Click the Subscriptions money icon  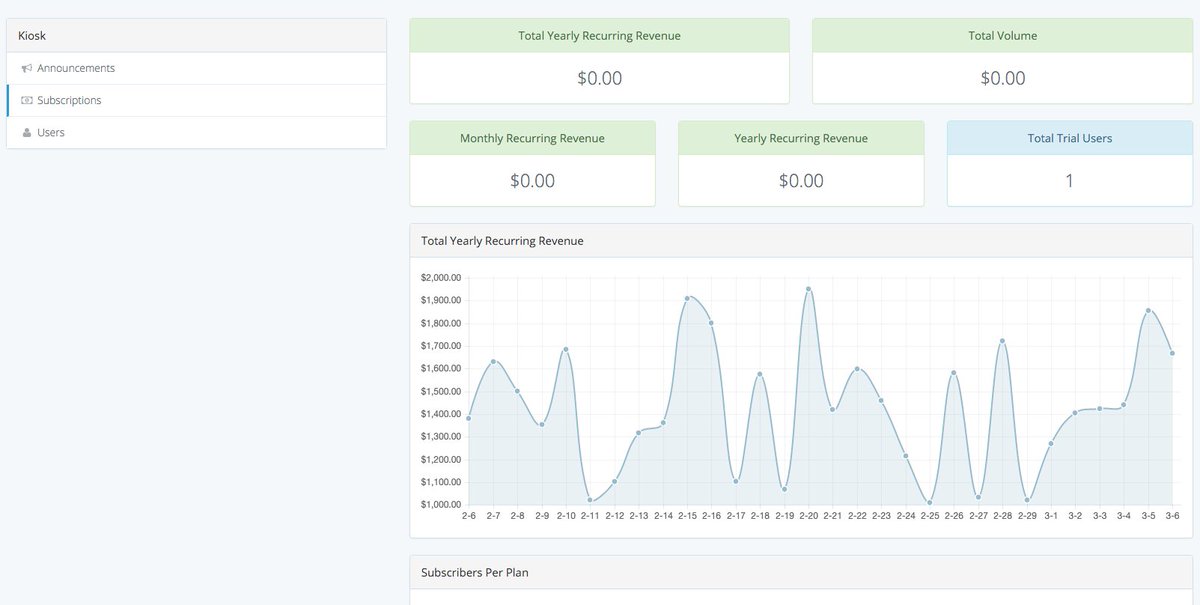(27, 100)
